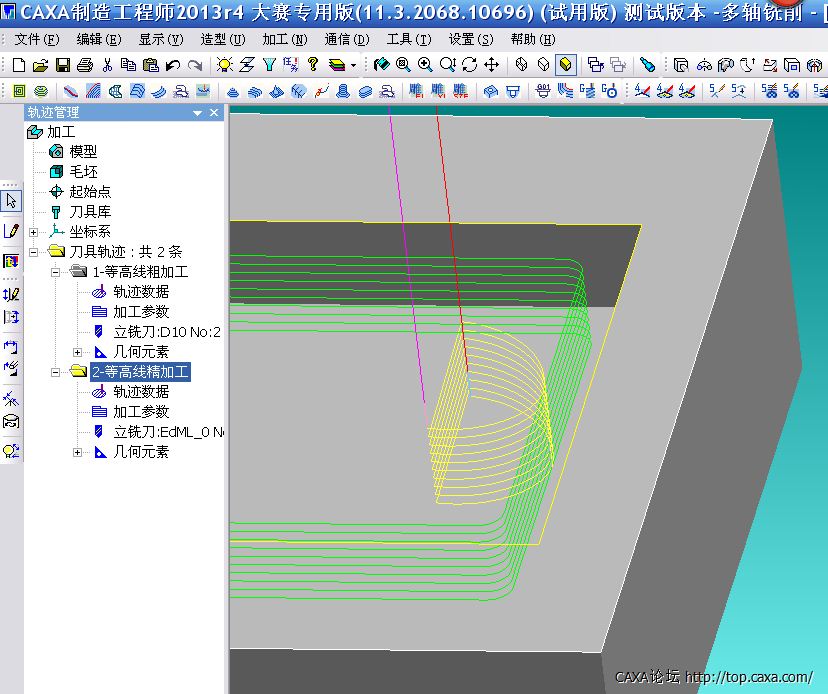The width and height of the screenshot is (828, 694).
Task: Click 加工参数 under 2-等高线精加工
Action: (x=140, y=412)
